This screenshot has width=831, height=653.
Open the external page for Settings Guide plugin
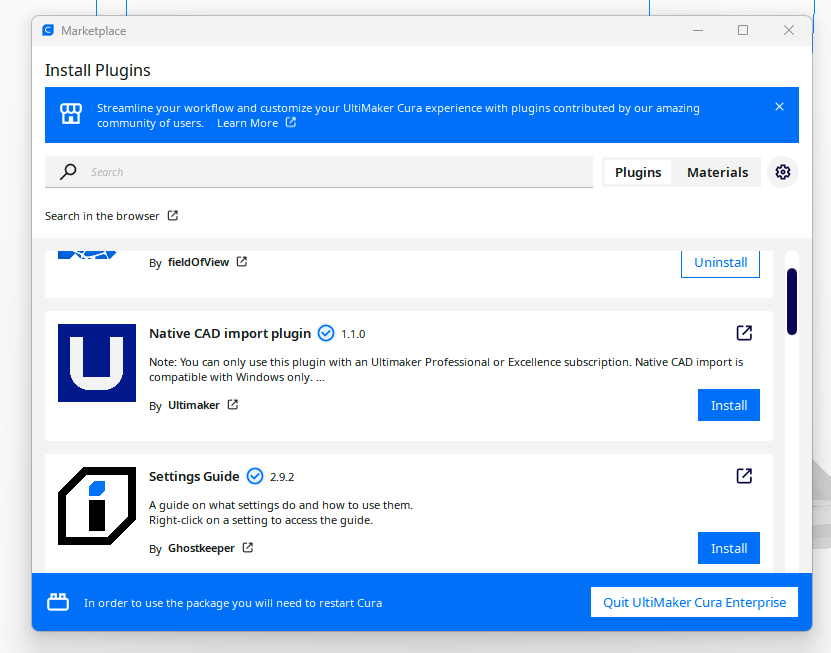744,476
